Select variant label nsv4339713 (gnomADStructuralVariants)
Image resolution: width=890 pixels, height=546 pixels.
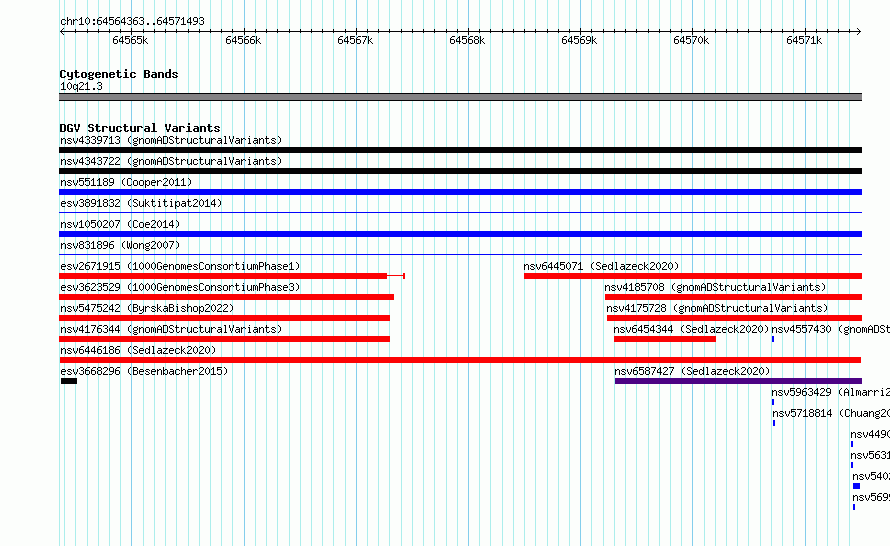[171, 140]
